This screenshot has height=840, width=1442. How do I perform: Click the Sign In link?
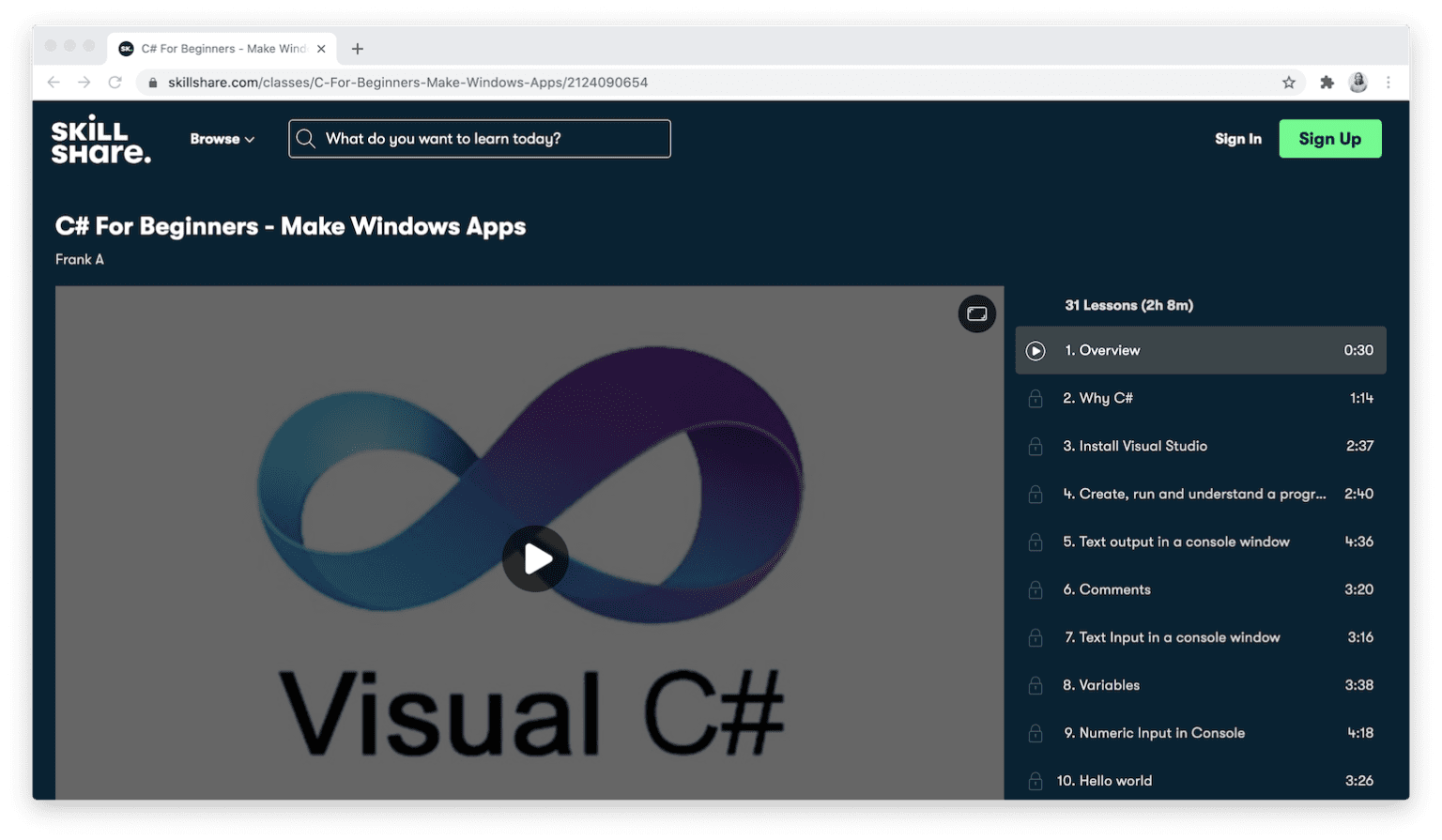pos(1238,138)
